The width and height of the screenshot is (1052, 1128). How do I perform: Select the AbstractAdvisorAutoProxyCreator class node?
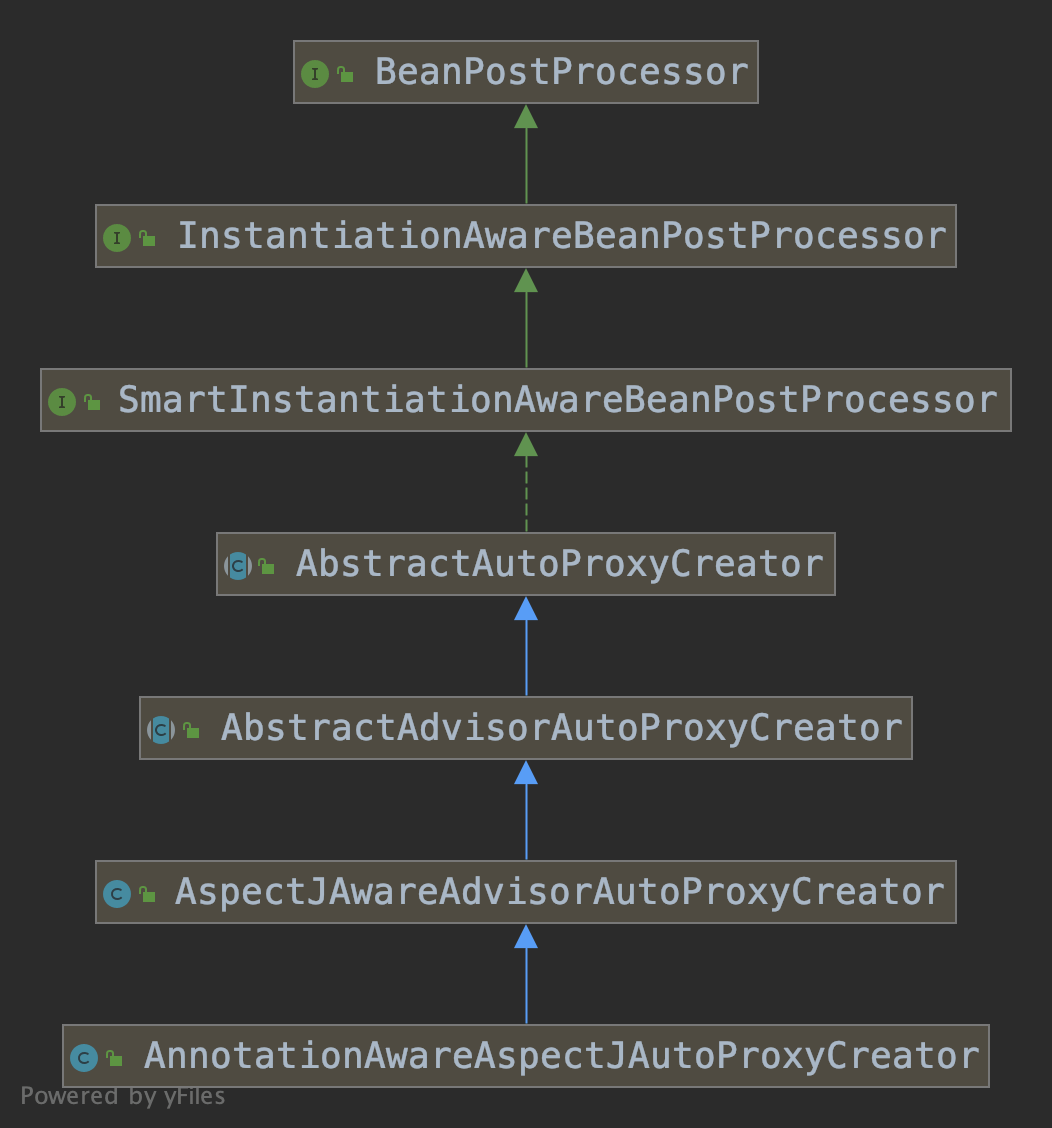pos(526,728)
